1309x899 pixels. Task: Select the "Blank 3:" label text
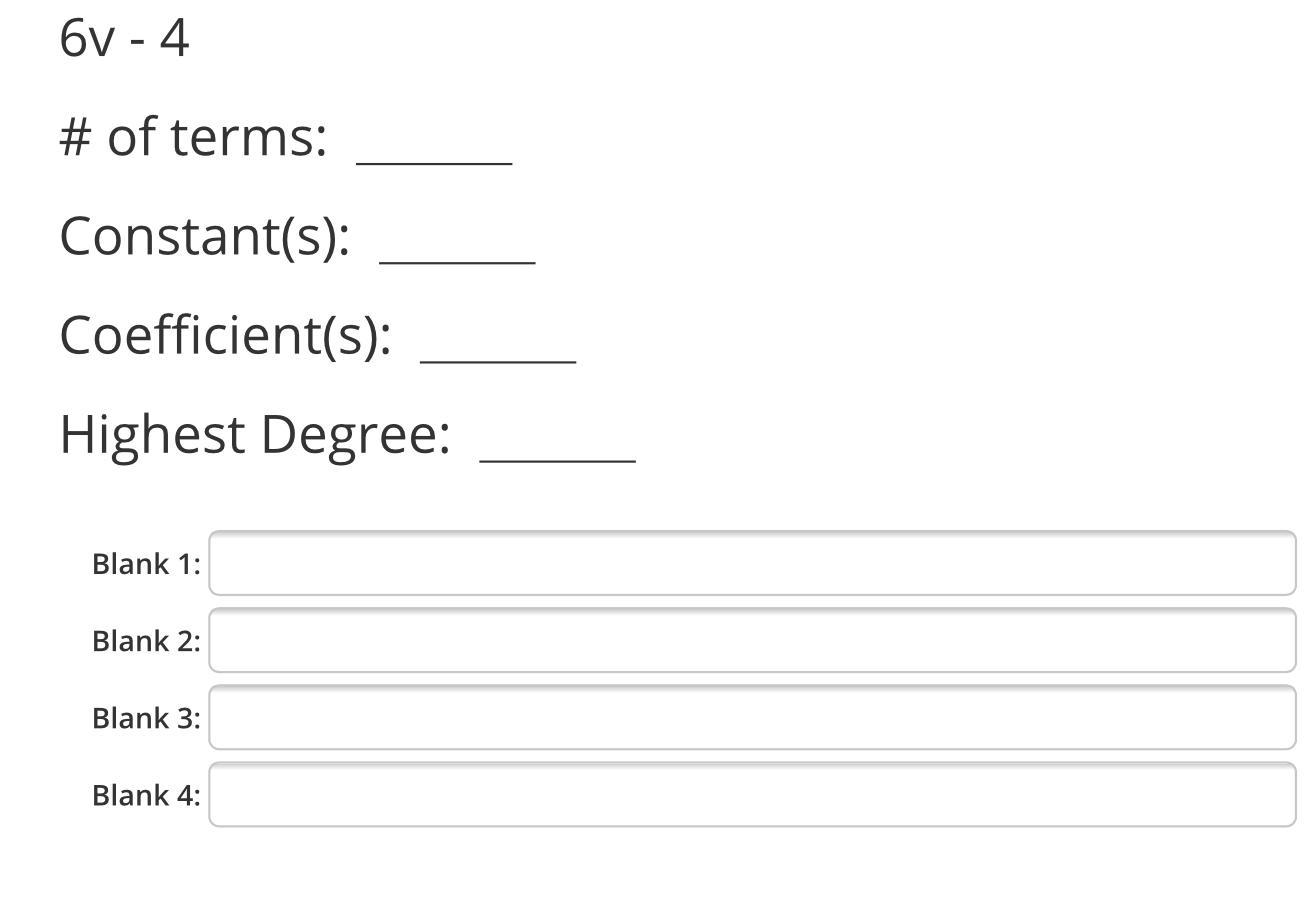click(x=146, y=718)
